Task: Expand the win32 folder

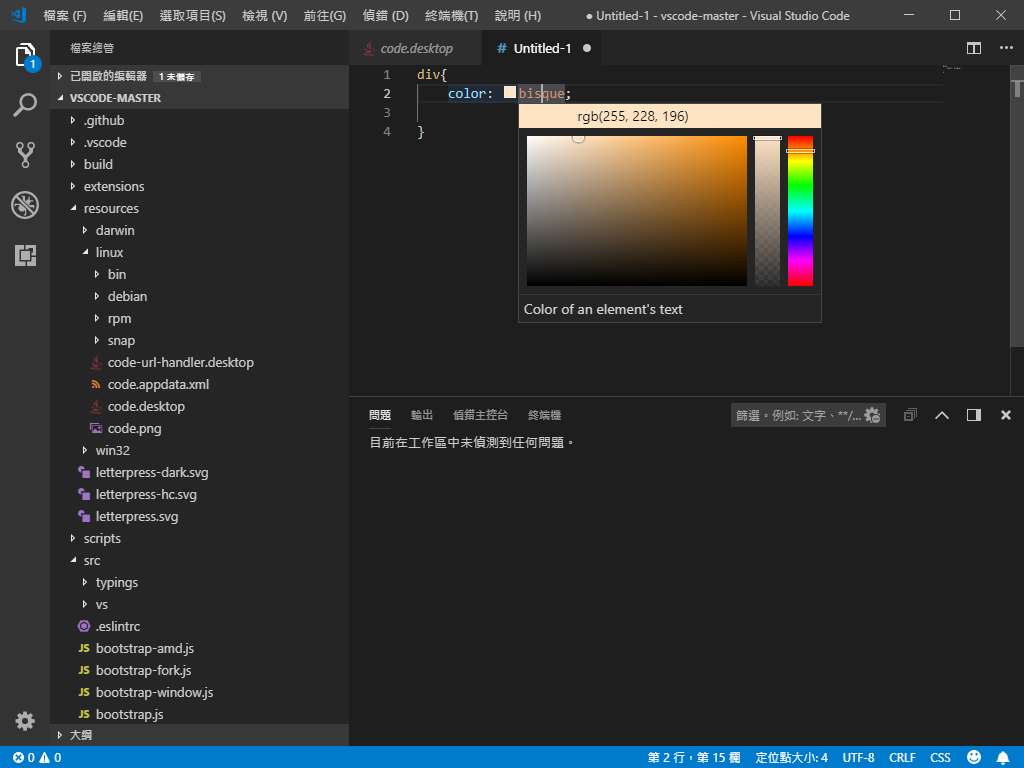Action: (112, 450)
